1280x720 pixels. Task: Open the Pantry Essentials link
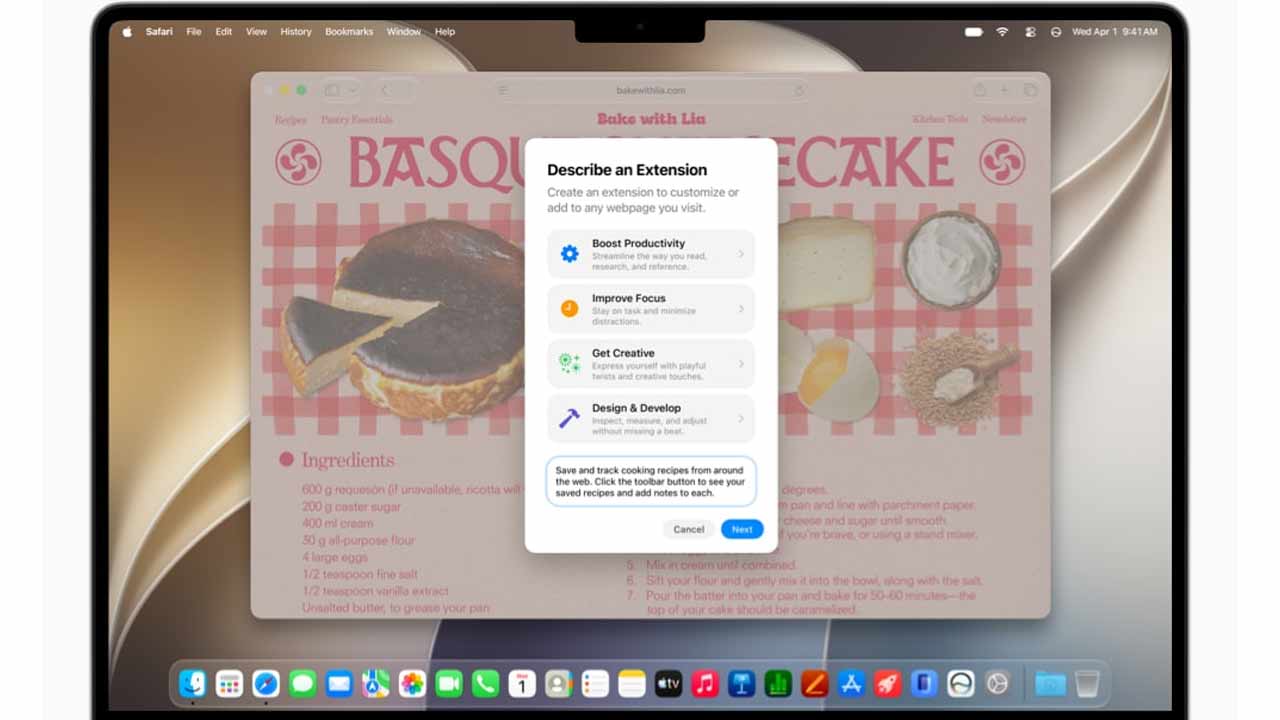(357, 120)
